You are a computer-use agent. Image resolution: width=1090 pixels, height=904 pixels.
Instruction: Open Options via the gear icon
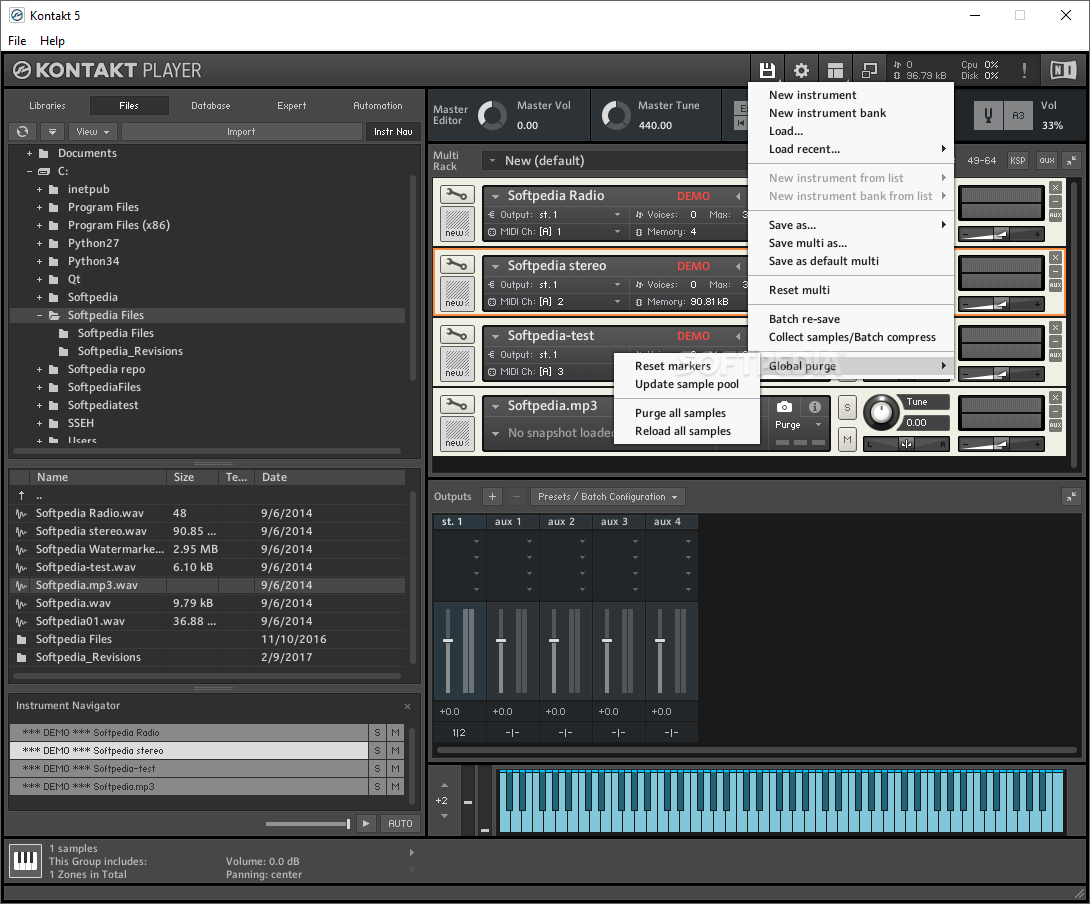[x=802, y=70]
